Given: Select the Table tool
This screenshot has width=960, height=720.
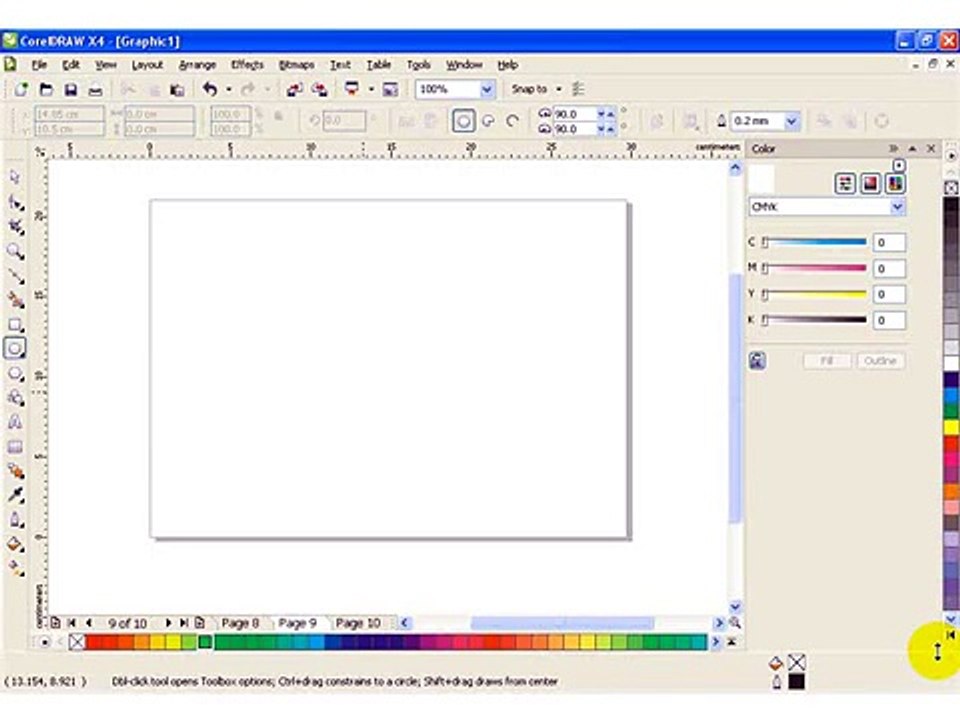Looking at the screenshot, I should 15,446.
